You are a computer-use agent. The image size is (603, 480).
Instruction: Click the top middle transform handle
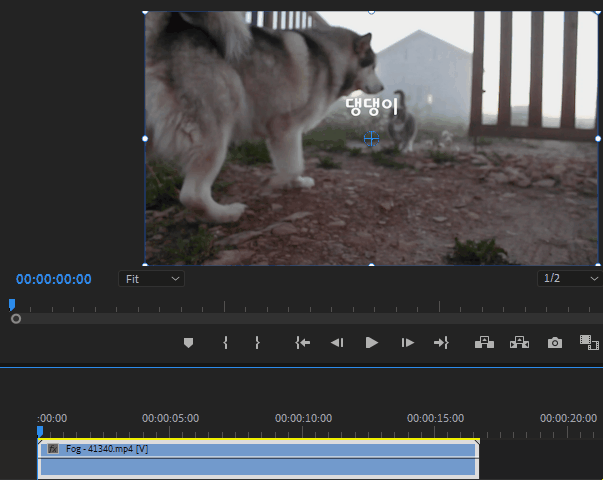[371, 12]
